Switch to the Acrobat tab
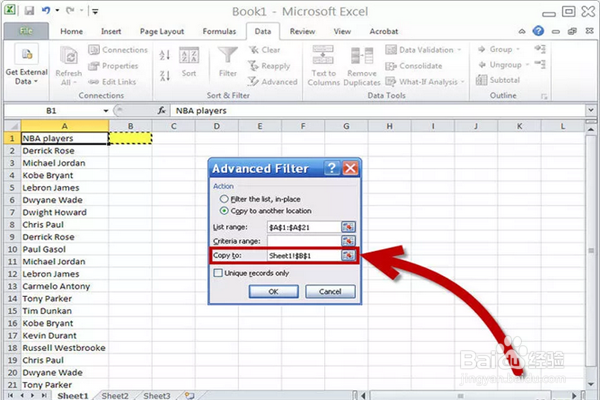The height and width of the screenshot is (400, 600). point(384,31)
